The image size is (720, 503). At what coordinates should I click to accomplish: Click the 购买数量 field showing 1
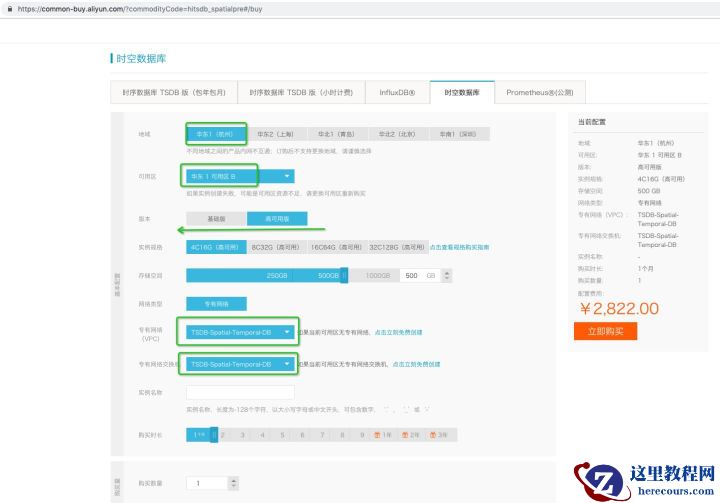click(207, 483)
